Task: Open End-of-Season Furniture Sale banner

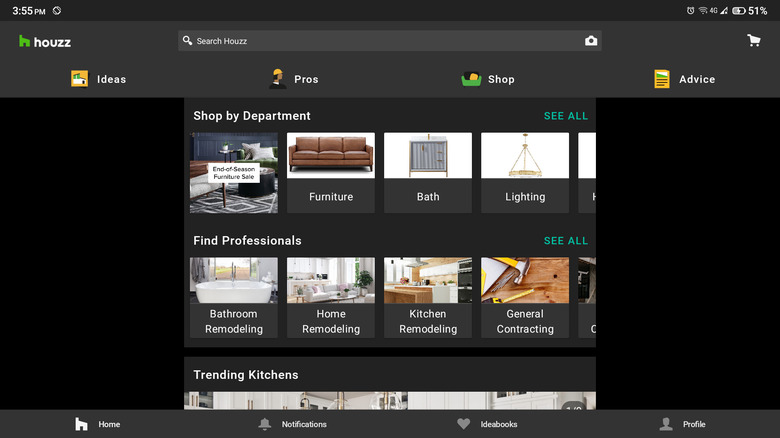Action: (x=234, y=173)
